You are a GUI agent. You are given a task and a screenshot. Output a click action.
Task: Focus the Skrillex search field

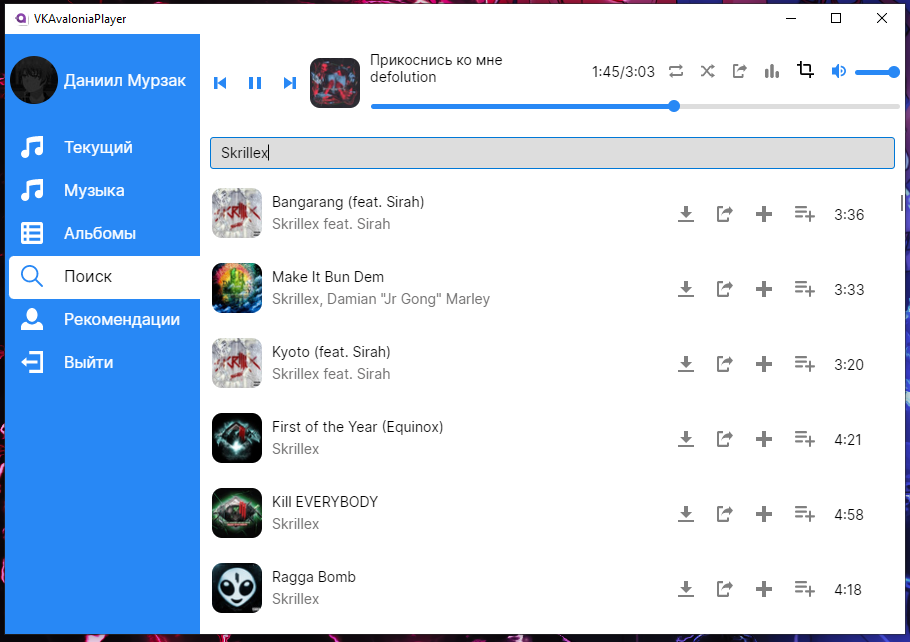click(x=552, y=153)
